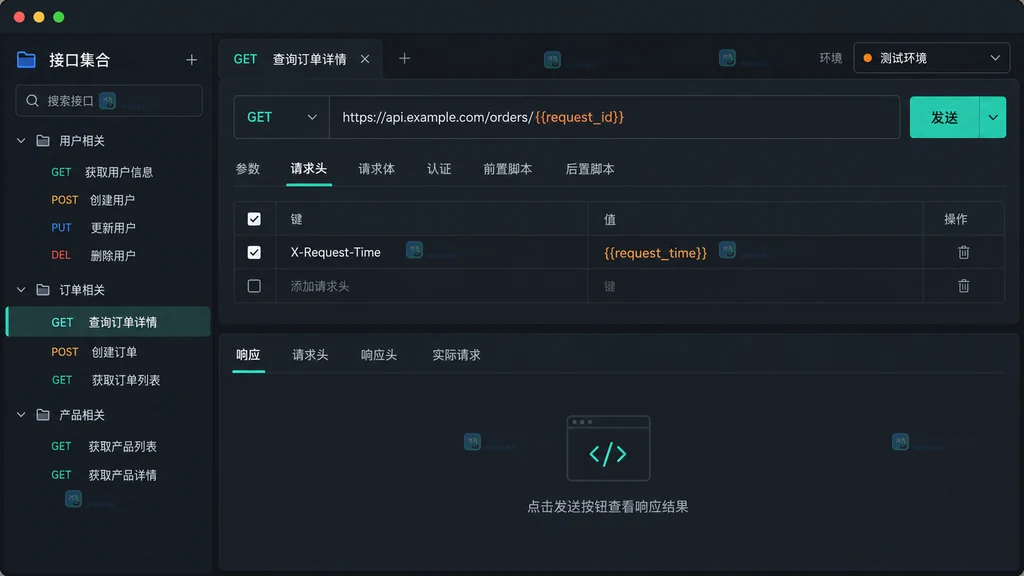The image size is (1024, 576).
Task: Click the empty value field placeholder 键
Action: 609,286
